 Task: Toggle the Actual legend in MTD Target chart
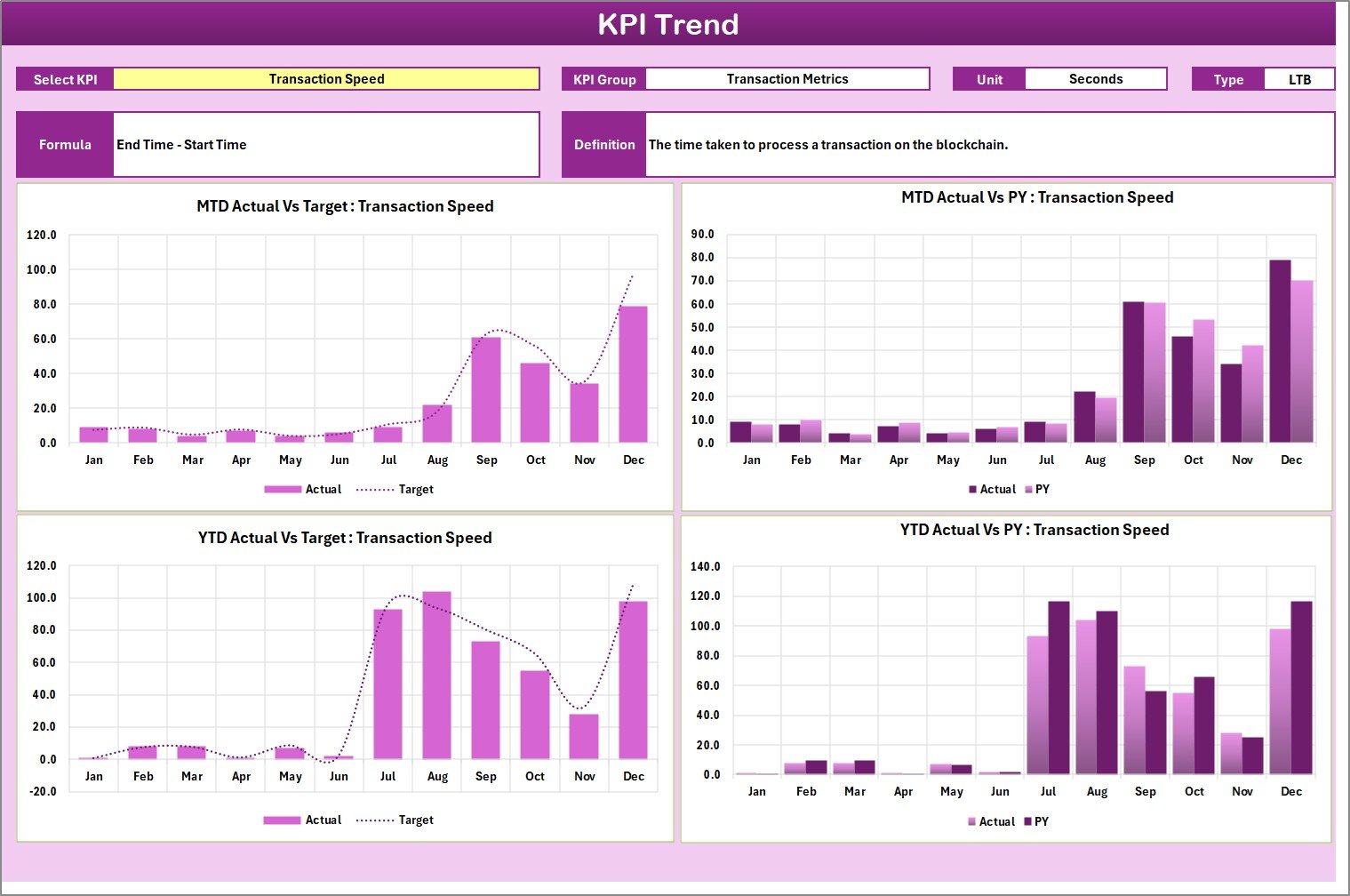pyautogui.click(x=324, y=489)
